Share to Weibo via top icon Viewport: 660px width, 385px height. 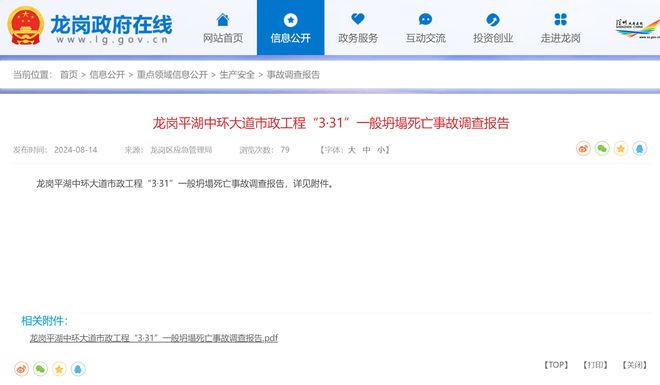(x=583, y=149)
